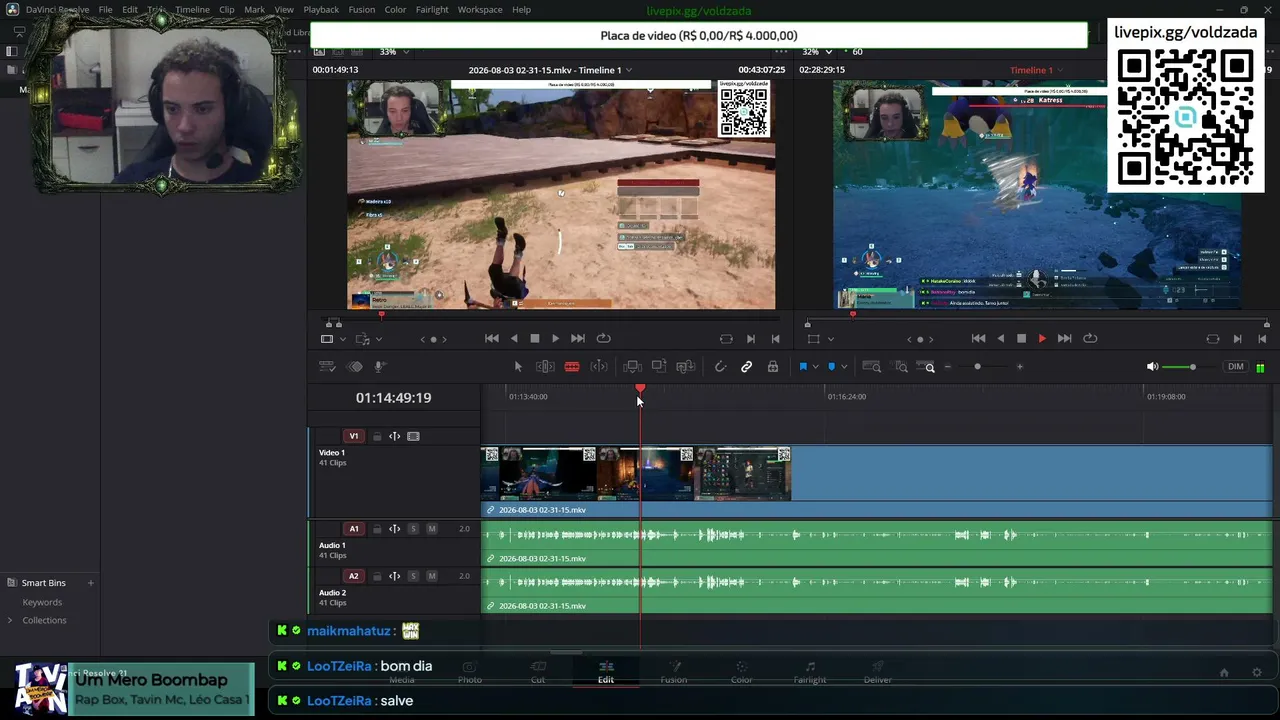
Task: Click the Overwrite Clip icon
Action: click(x=659, y=367)
